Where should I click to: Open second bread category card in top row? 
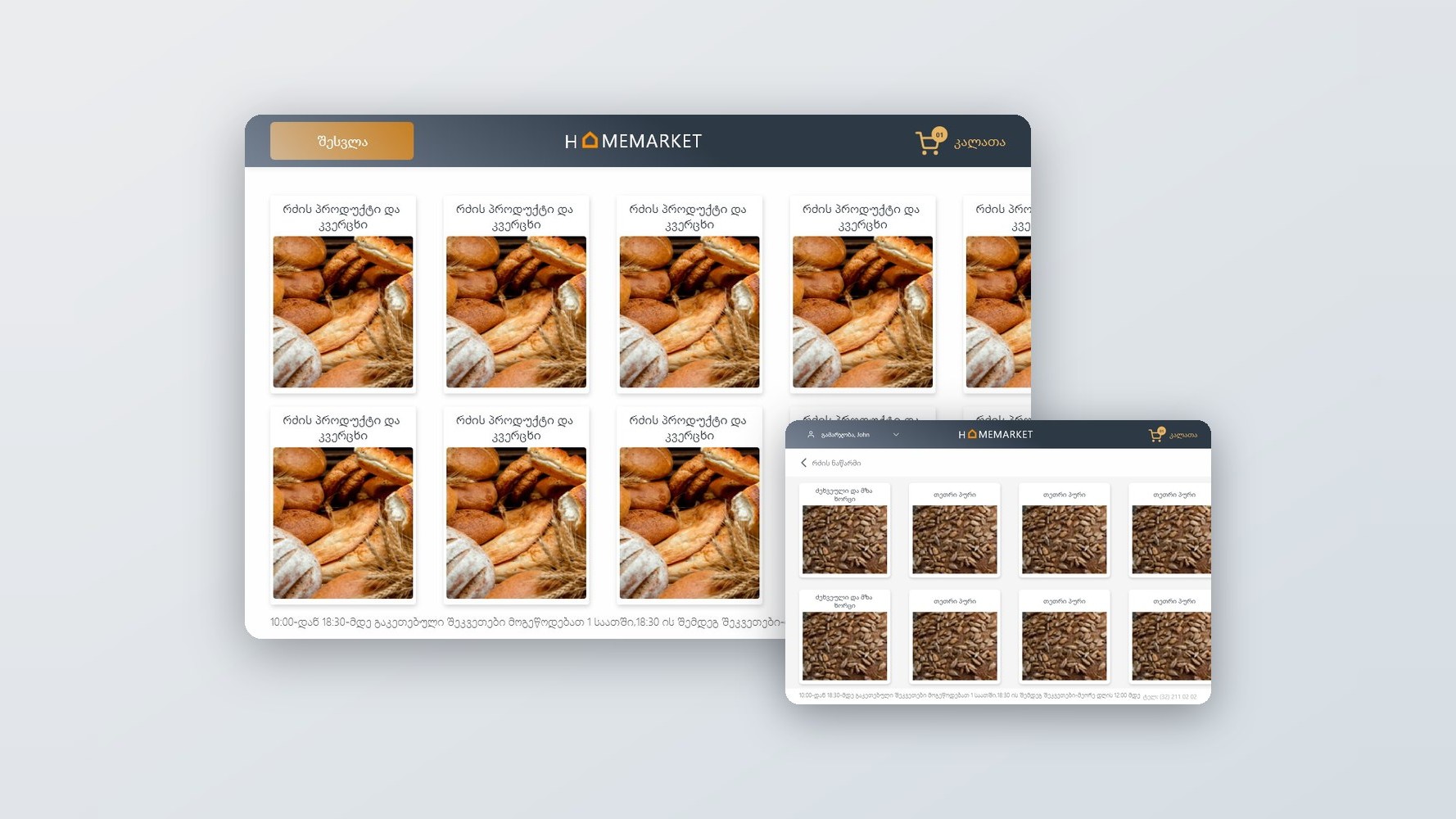[516, 294]
